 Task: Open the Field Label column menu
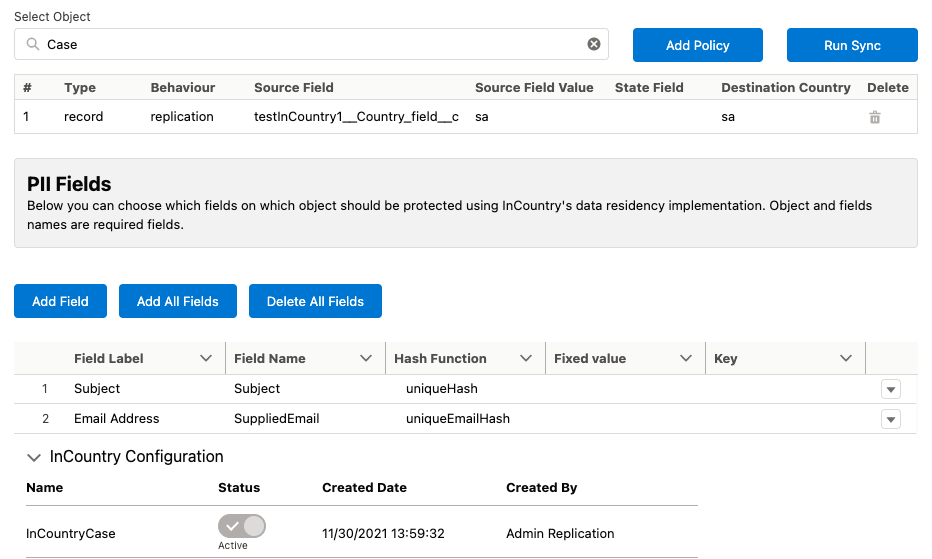pos(206,358)
